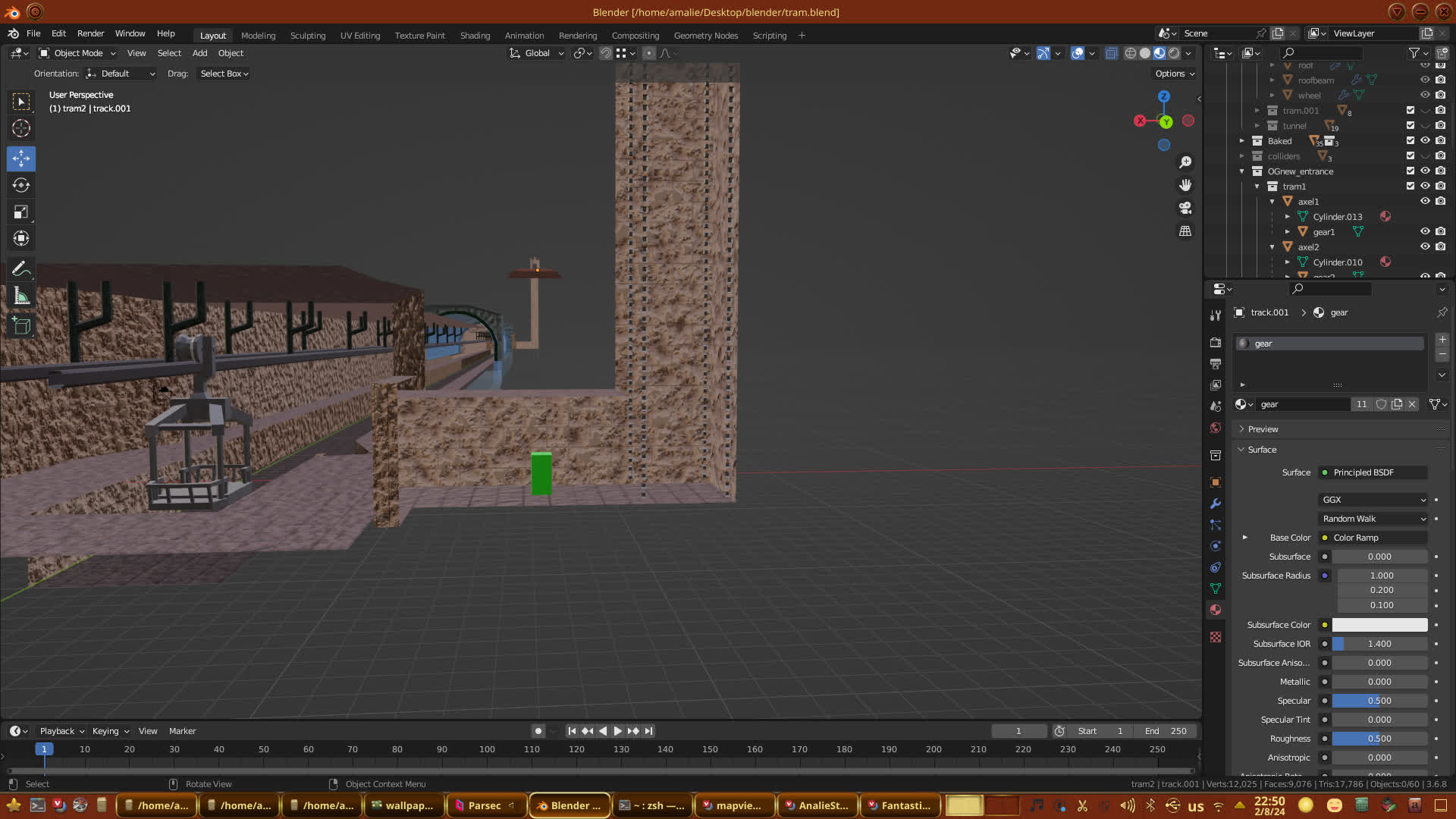Select the Move tool in the toolbar

pyautogui.click(x=21, y=158)
